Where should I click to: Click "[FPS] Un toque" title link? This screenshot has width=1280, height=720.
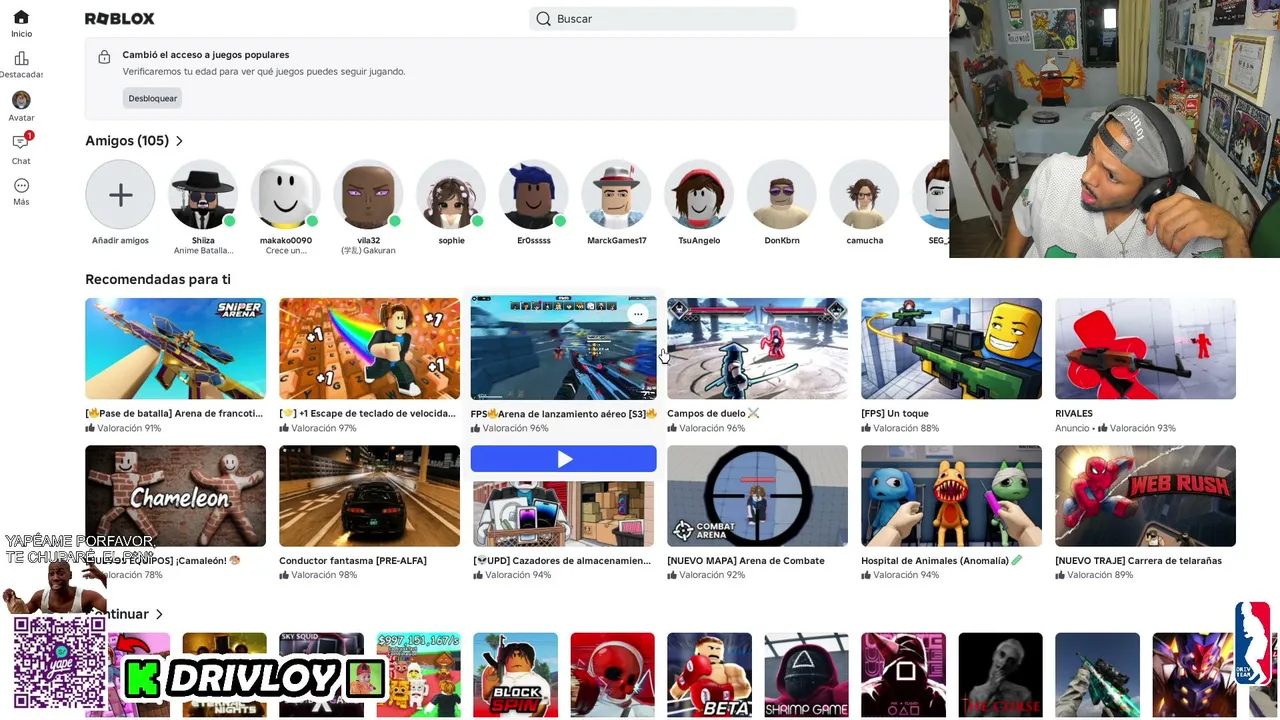(x=895, y=413)
